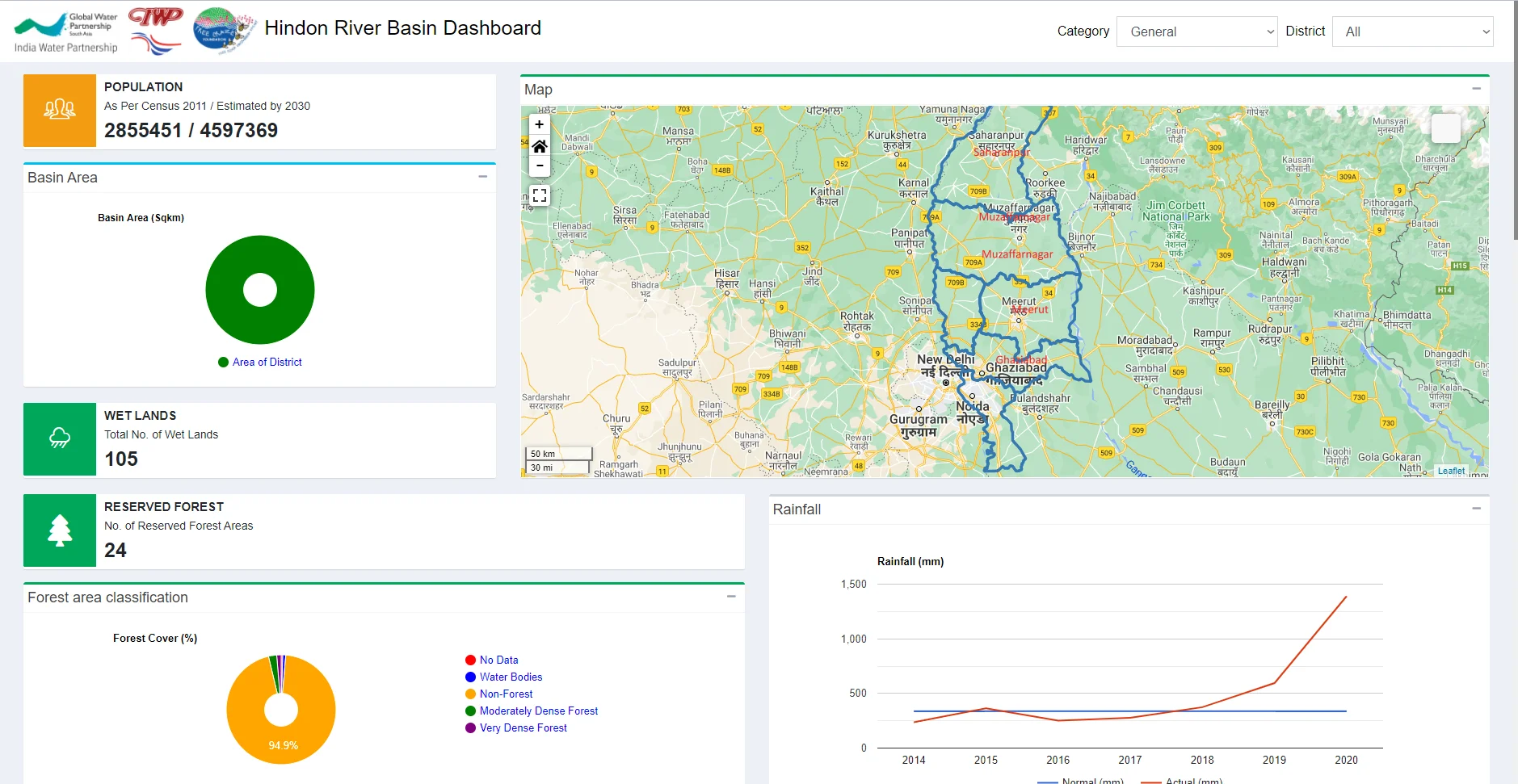The height and width of the screenshot is (784, 1518).
Task: Click the Rainfall (mm) chart title
Action: tap(910, 561)
